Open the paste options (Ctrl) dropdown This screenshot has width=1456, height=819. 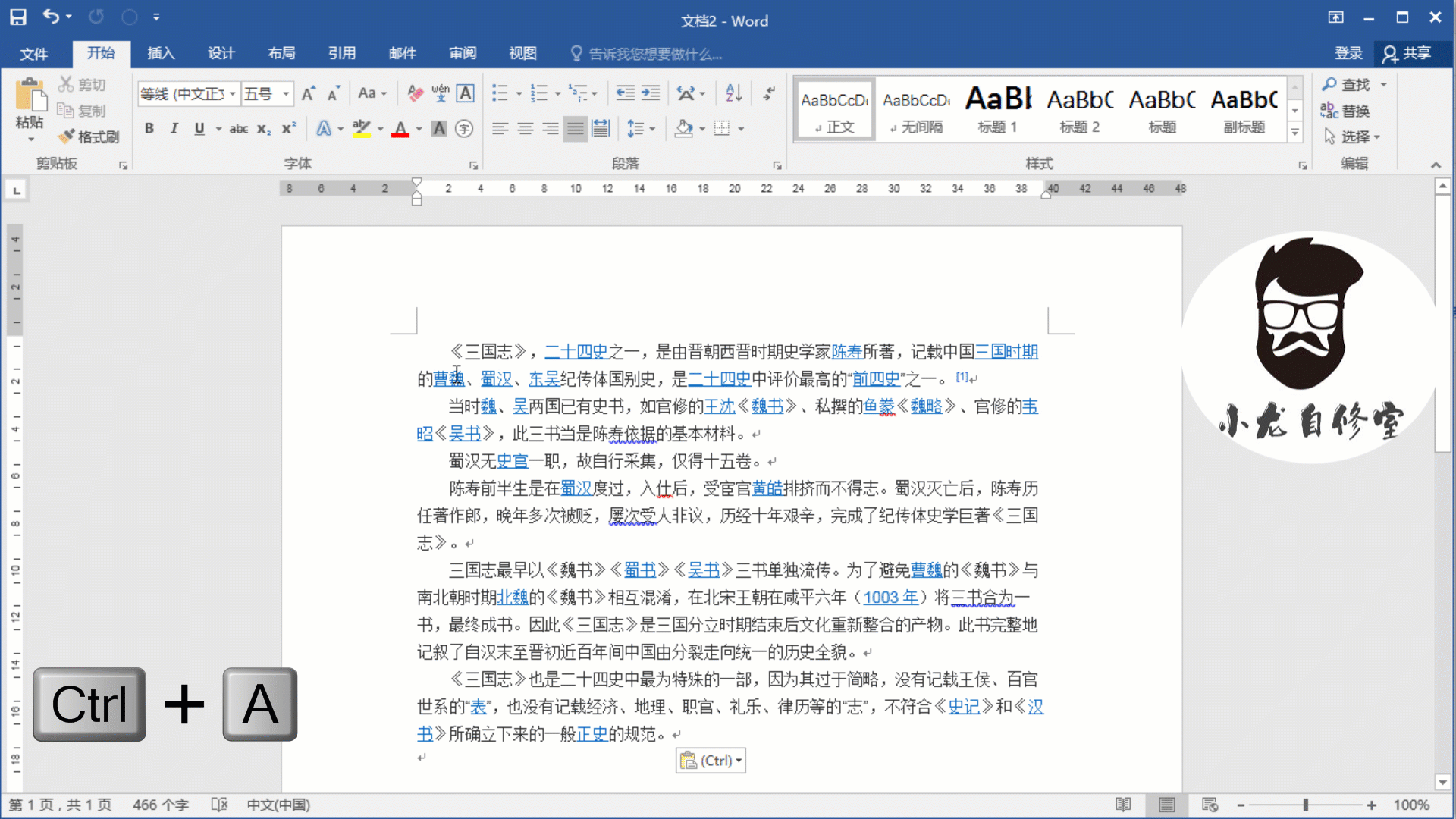click(711, 761)
